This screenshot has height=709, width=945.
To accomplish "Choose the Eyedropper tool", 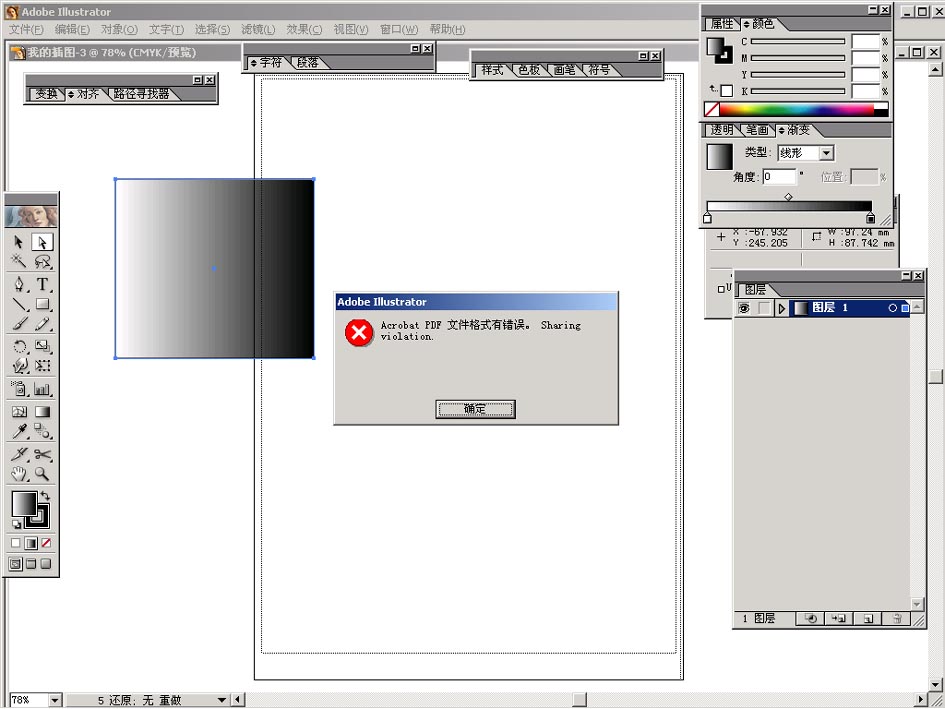I will [x=19, y=431].
